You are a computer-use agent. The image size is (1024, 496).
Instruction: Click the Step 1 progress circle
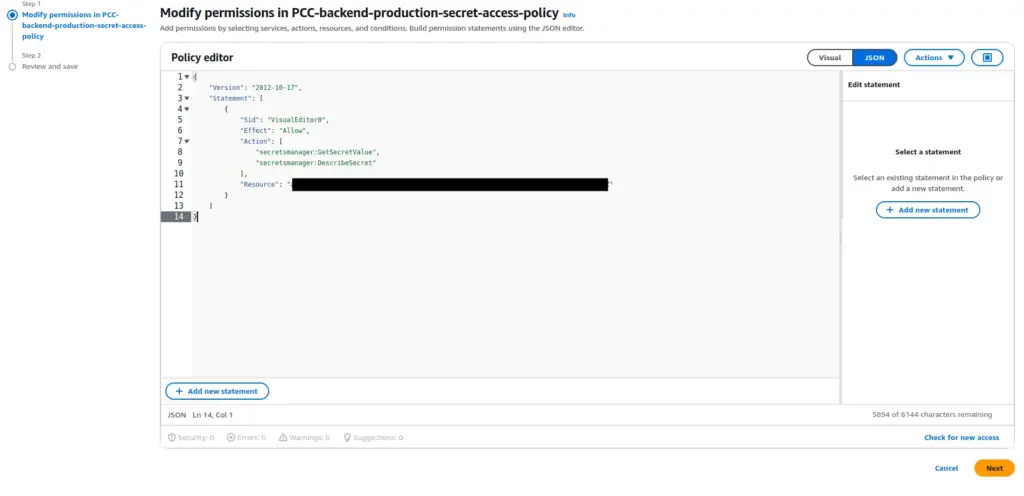[12, 15]
